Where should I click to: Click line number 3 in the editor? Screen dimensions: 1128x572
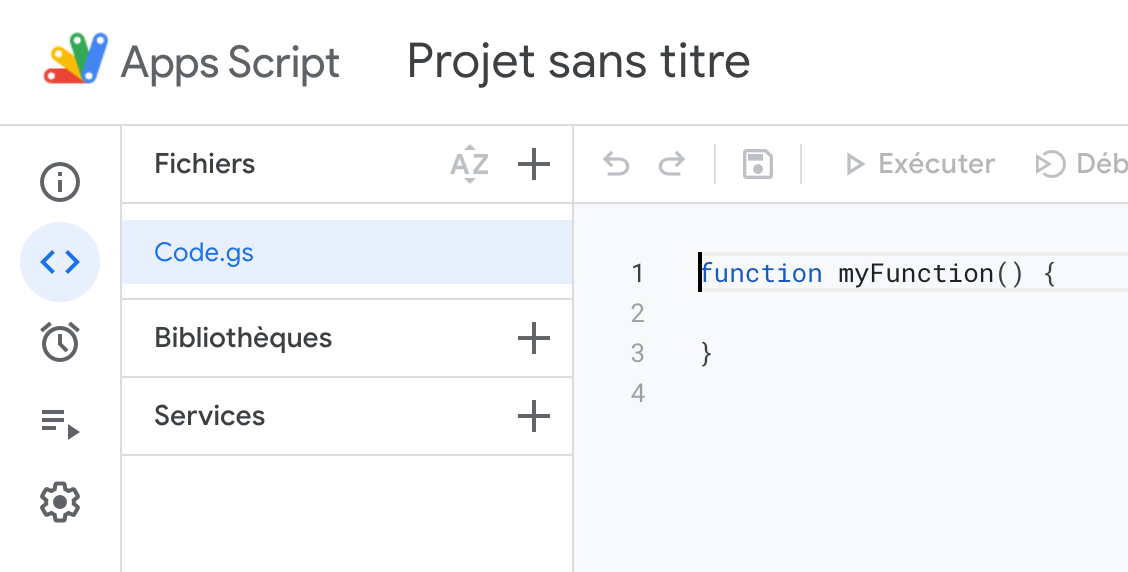click(637, 353)
